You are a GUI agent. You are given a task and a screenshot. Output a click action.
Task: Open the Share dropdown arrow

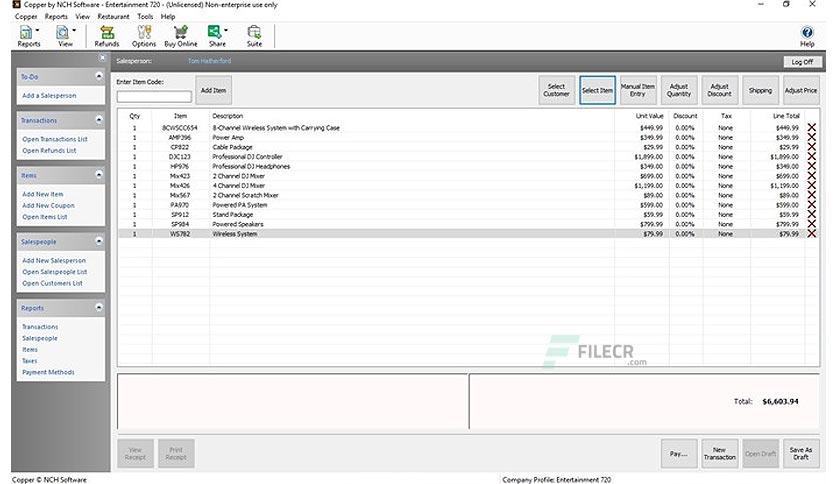[226, 30]
